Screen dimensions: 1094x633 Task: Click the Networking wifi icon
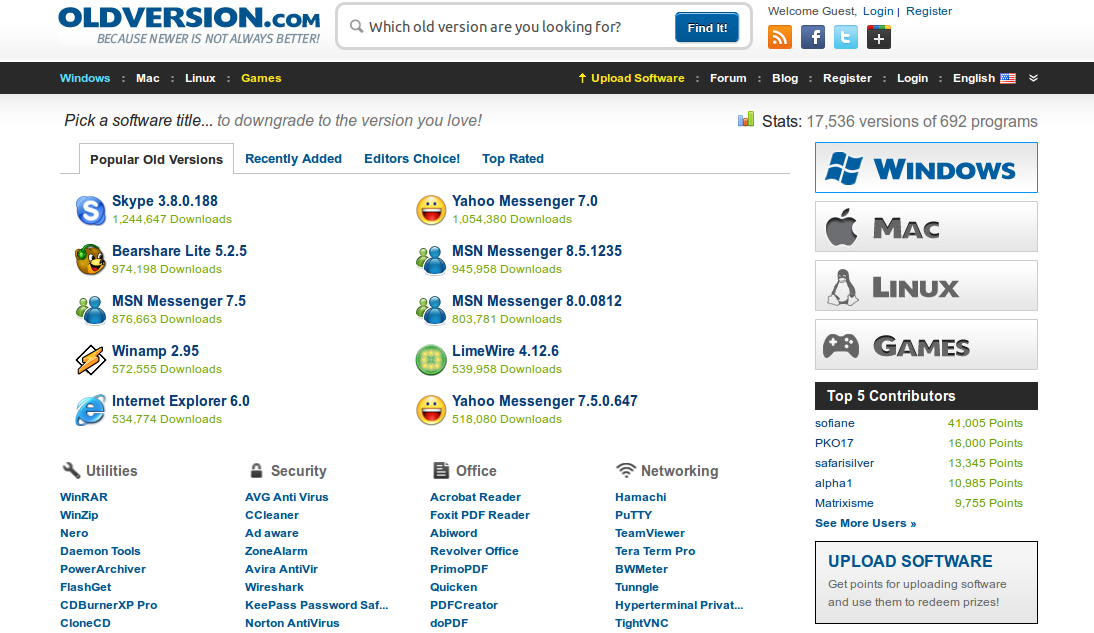[626, 470]
